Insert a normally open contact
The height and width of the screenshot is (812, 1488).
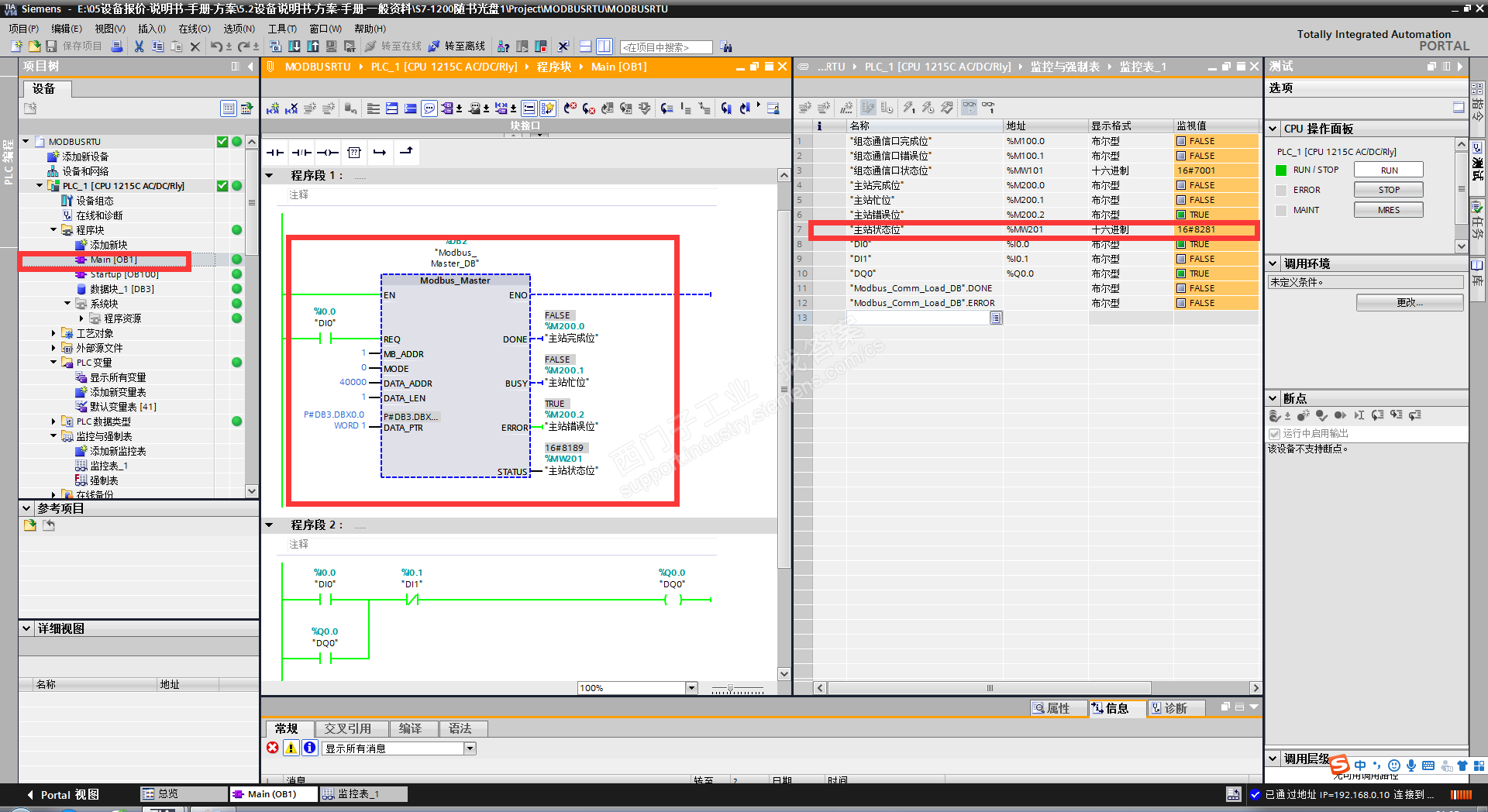point(275,153)
